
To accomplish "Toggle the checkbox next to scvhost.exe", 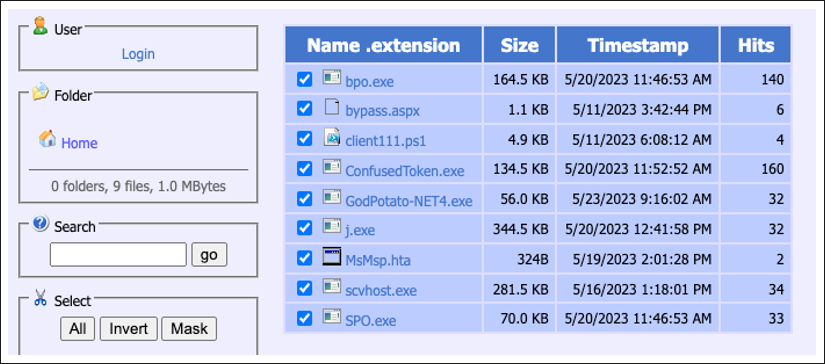I will [x=304, y=288].
